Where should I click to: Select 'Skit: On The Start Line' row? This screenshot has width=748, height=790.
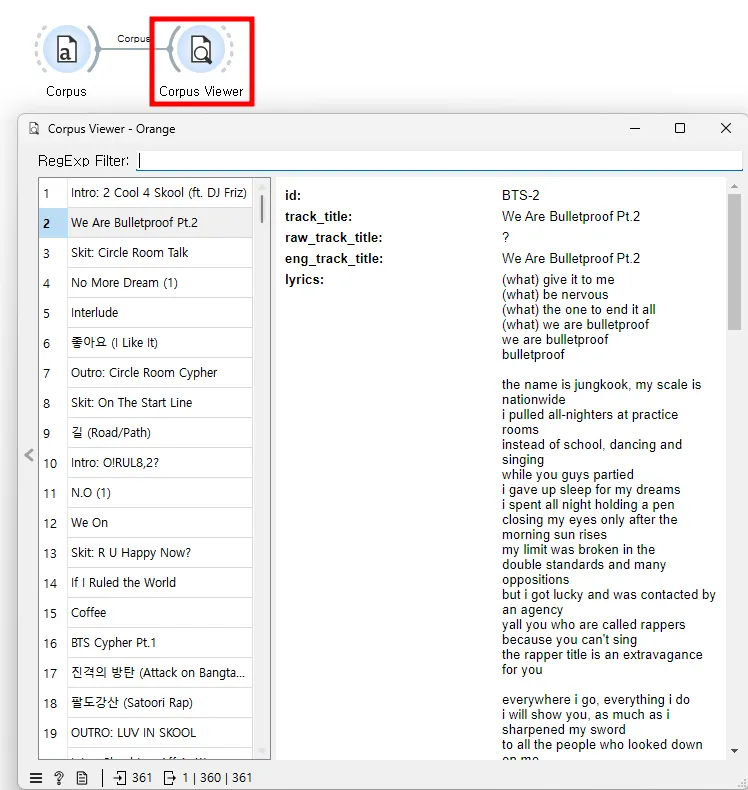coord(159,403)
